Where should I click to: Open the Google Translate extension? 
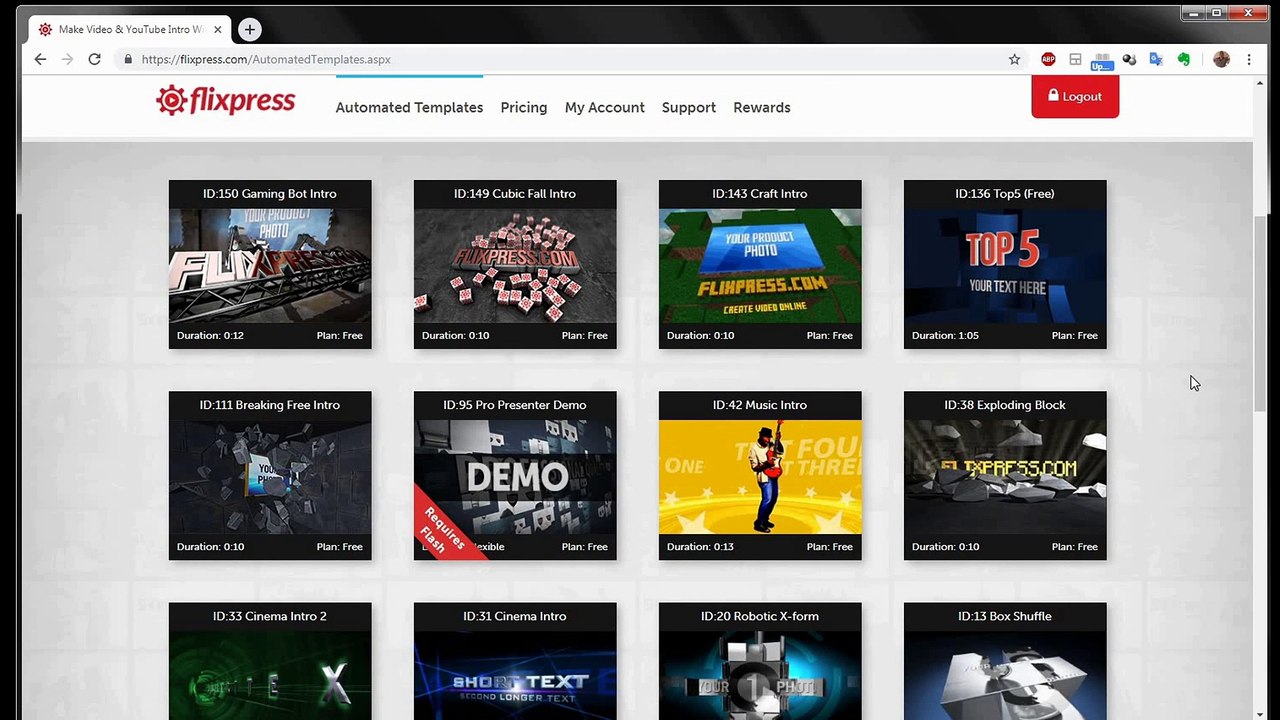1156,59
